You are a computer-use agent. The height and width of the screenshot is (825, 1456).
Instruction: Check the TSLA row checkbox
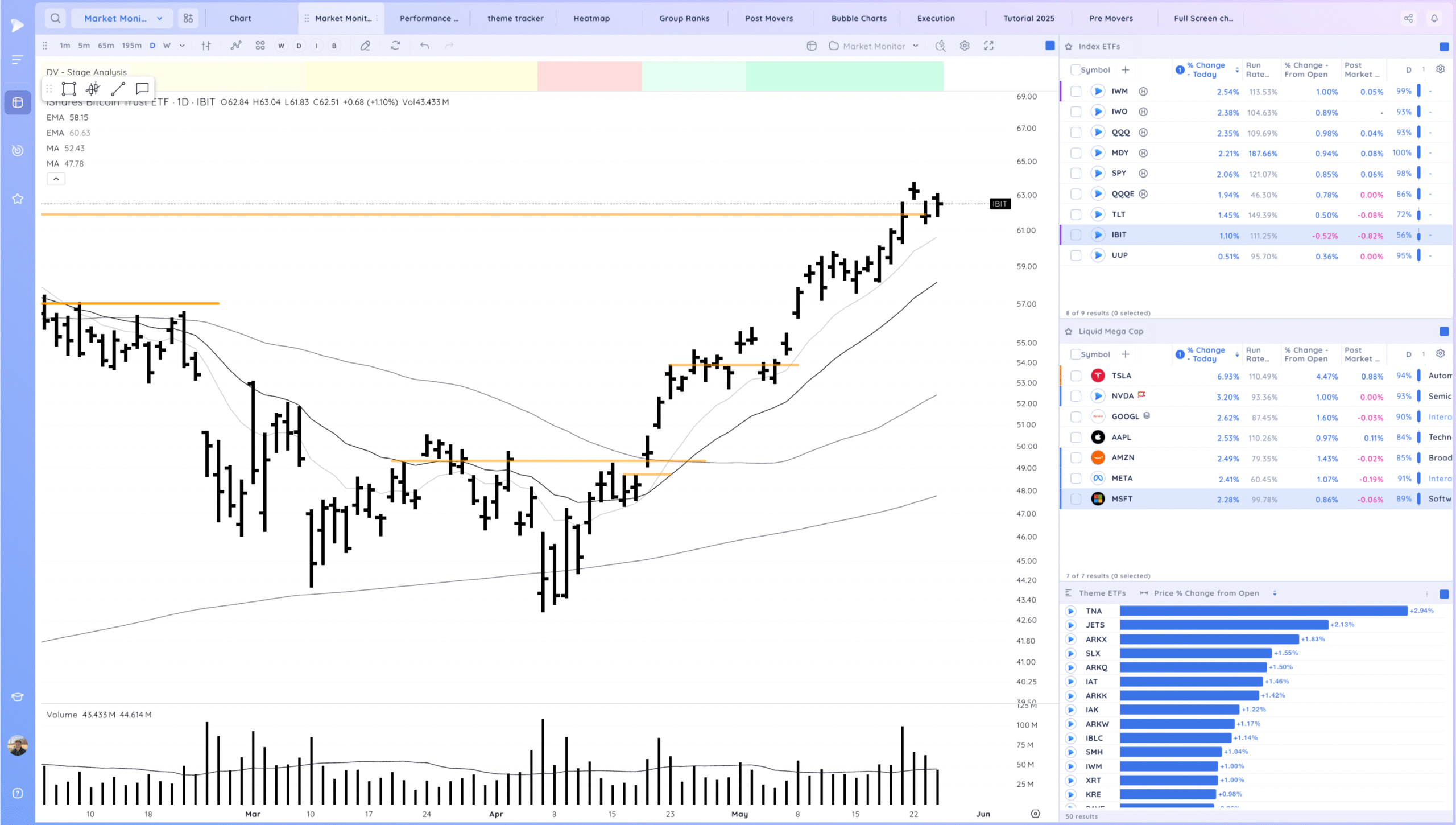click(1076, 376)
